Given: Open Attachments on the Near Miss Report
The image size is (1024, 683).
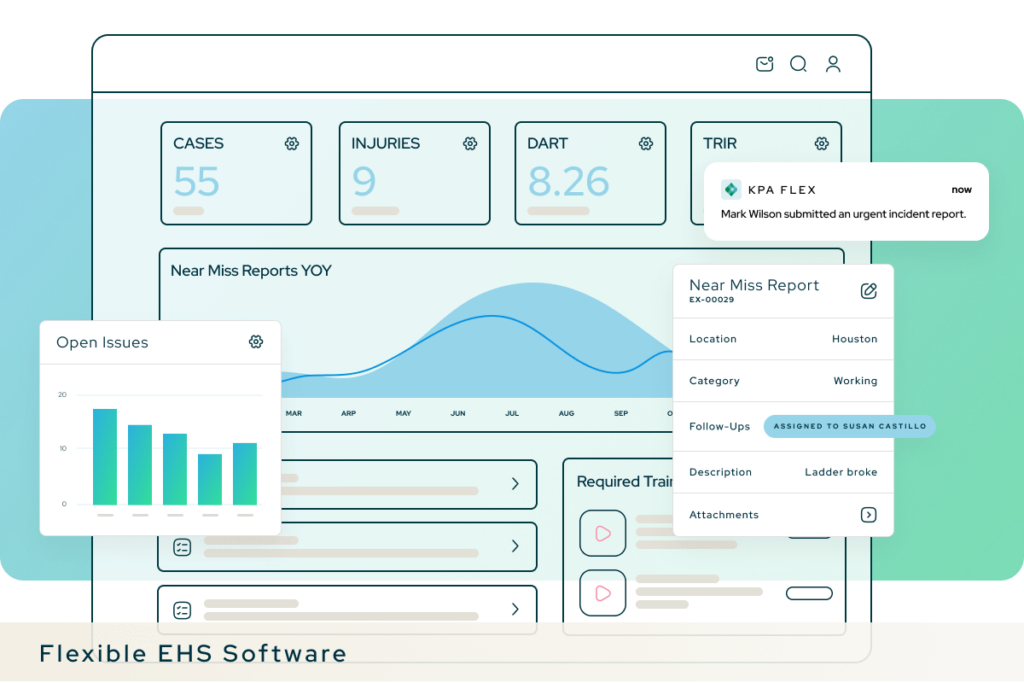Looking at the screenshot, I should [869, 514].
